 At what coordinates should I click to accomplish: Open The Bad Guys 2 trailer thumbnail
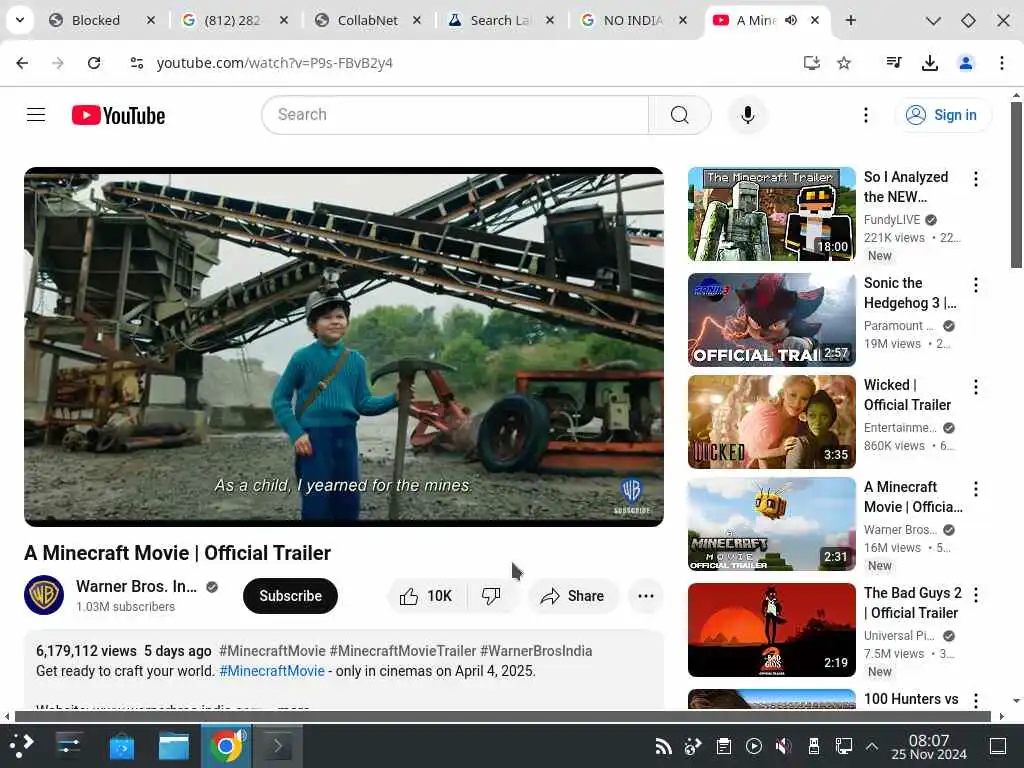[771, 630]
